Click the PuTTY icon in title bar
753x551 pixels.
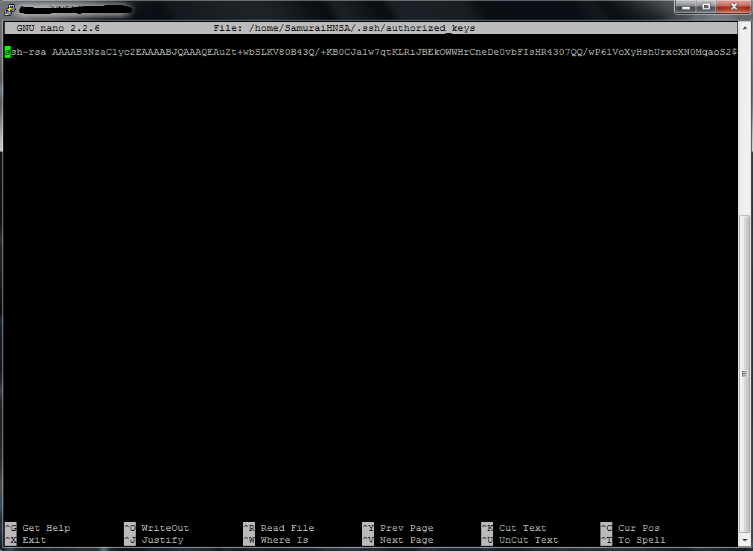coord(10,8)
